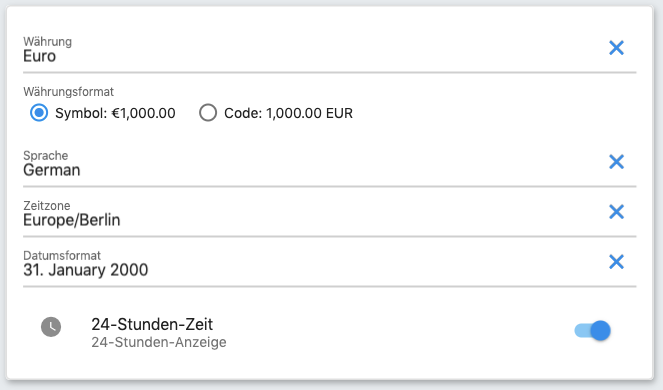This screenshot has width=663, height=390.
Task: Clear the Datumsformat selection
Action: pyautogui.click(x=616, y=262)
